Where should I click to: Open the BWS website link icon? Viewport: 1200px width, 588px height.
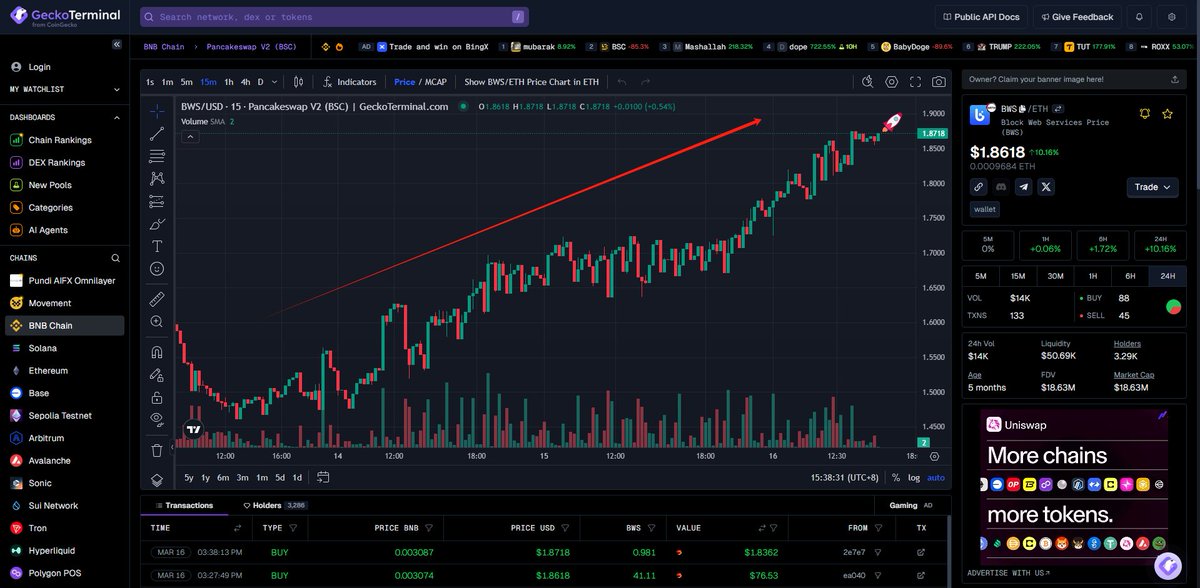tap(979, 187)
